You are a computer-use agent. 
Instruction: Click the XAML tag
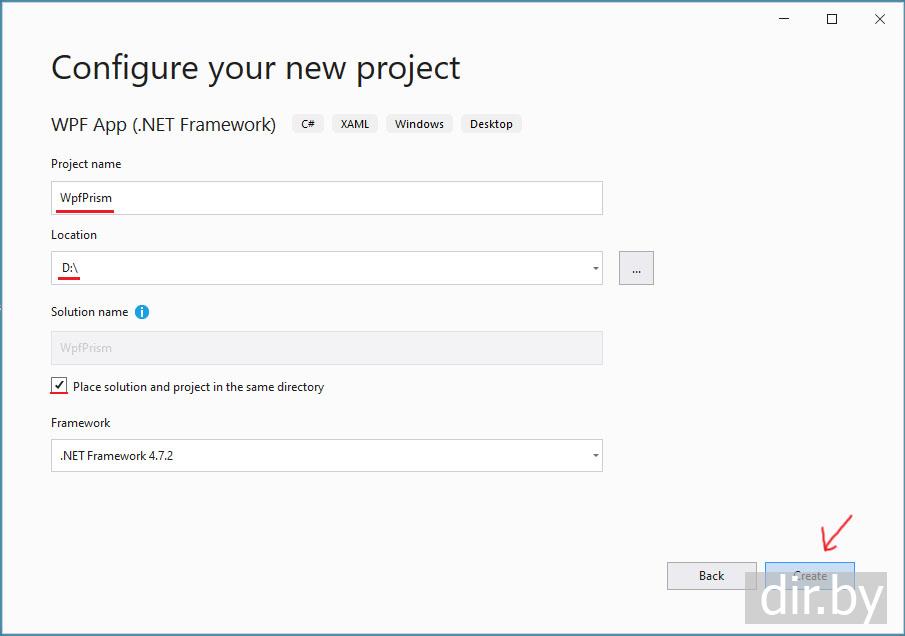point(355,124)
